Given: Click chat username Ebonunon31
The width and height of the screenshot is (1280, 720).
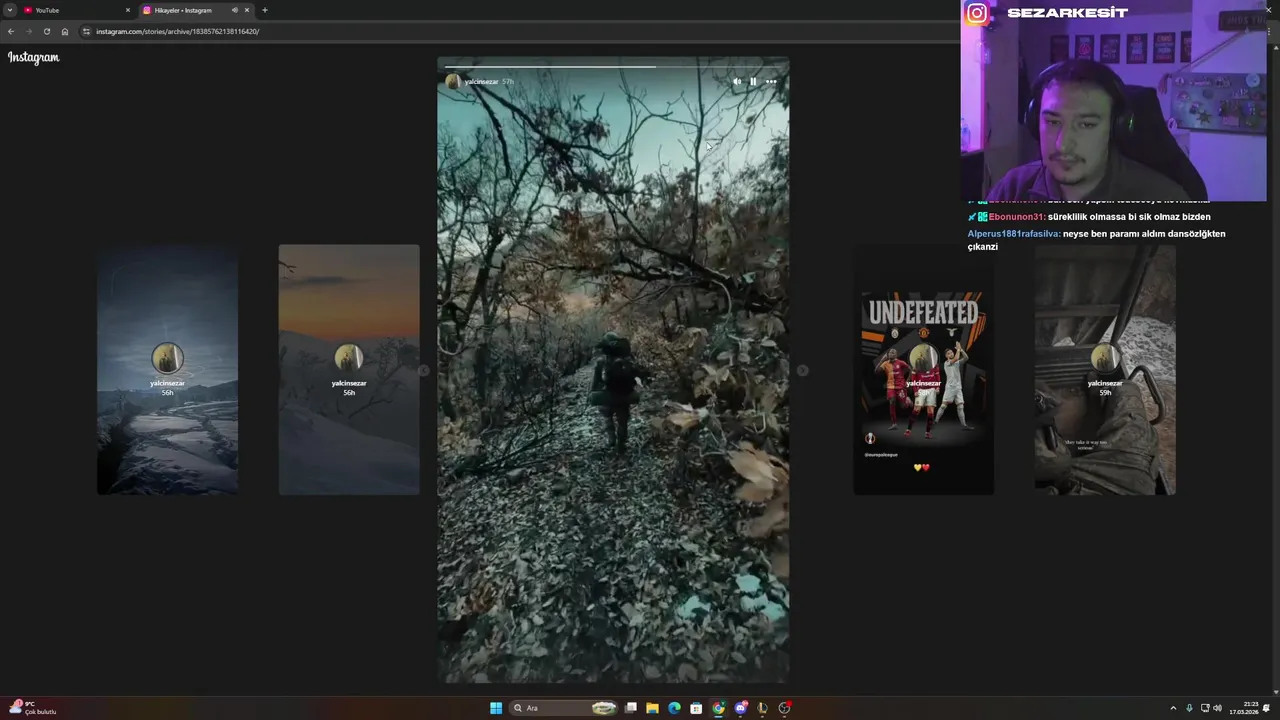Looking at the screenshot, I should point(1016,217).
